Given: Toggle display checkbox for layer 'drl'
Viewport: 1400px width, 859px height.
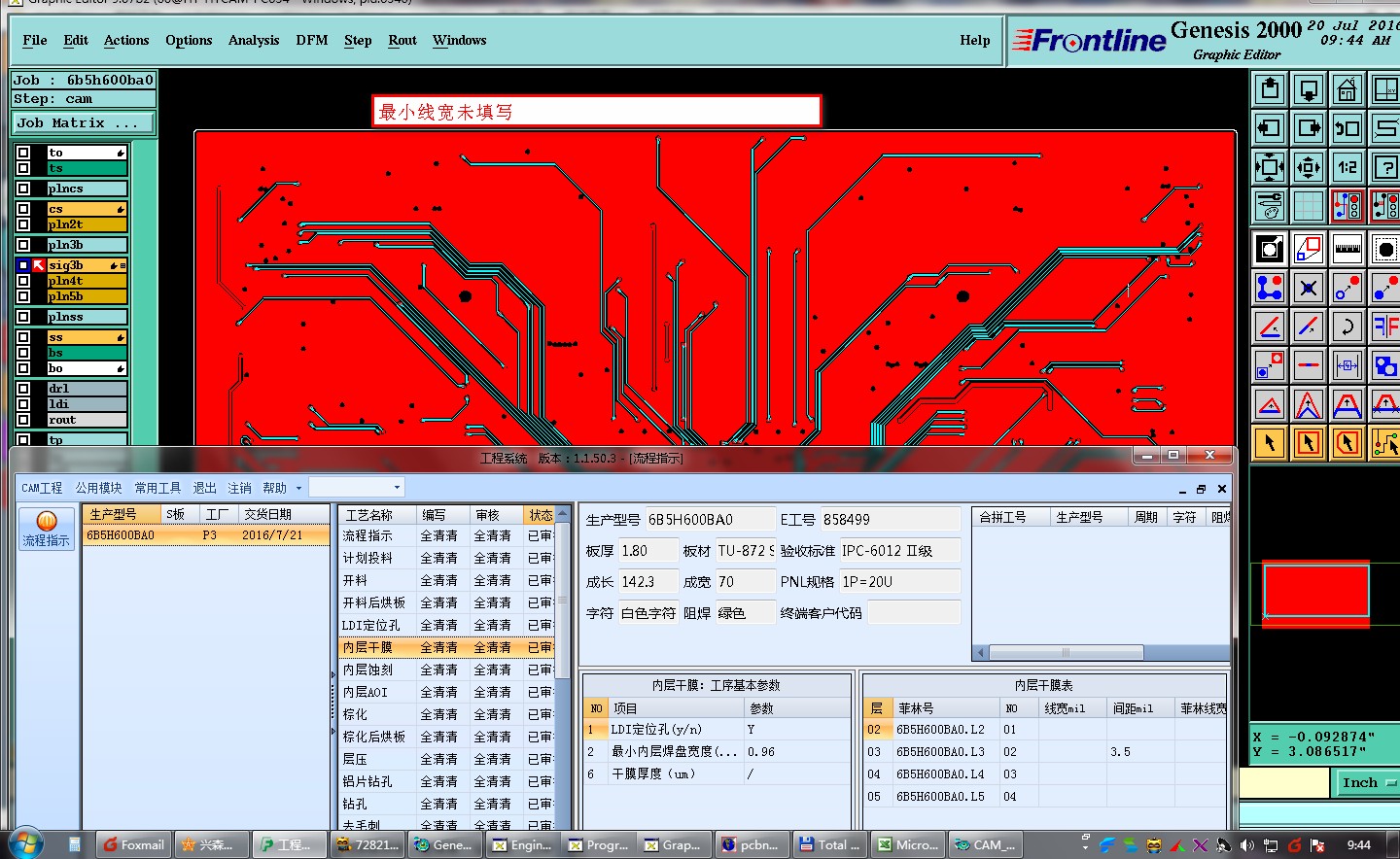Looking at the screenshot, I should pyautogui.click(x=23, y=389).
